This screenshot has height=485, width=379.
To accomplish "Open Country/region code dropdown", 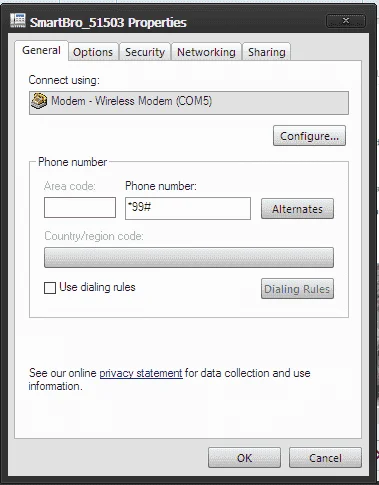I will 189,257.
